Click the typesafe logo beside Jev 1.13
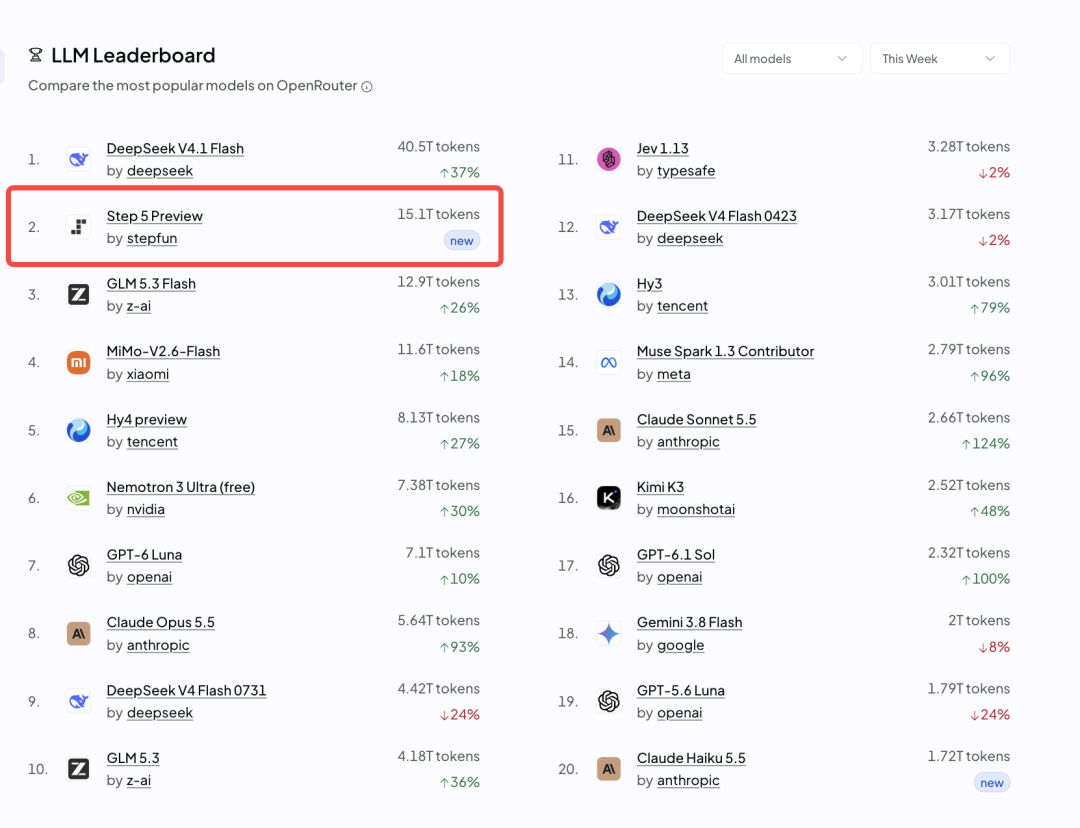 pyautogui.click(x=609, y=159)
